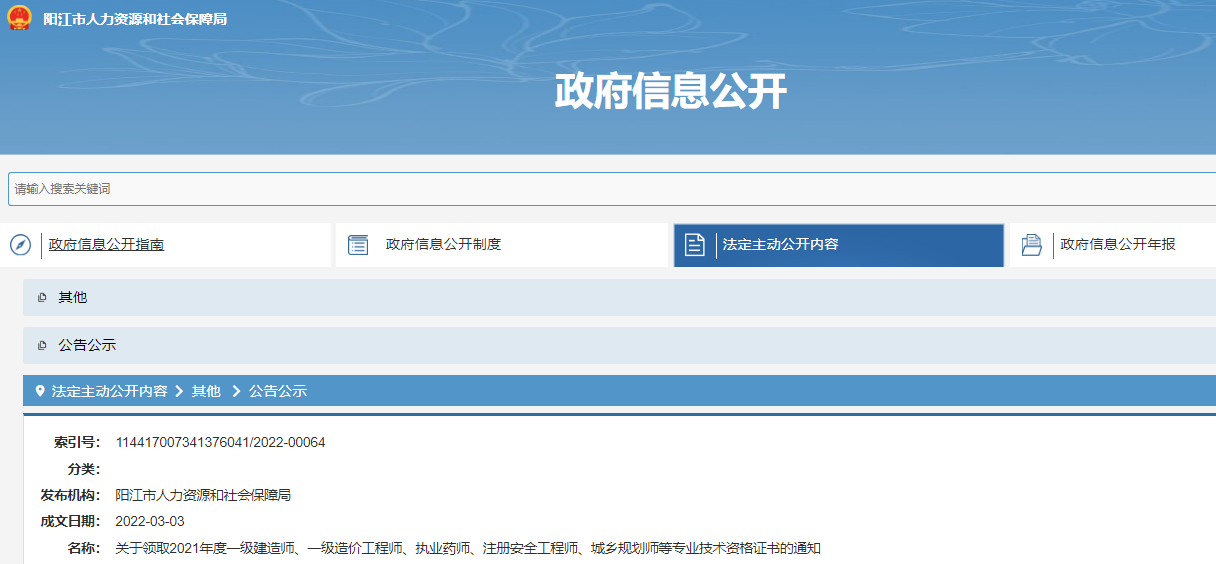Click the list icon beside 政府信息公开制度

[358, 245]
